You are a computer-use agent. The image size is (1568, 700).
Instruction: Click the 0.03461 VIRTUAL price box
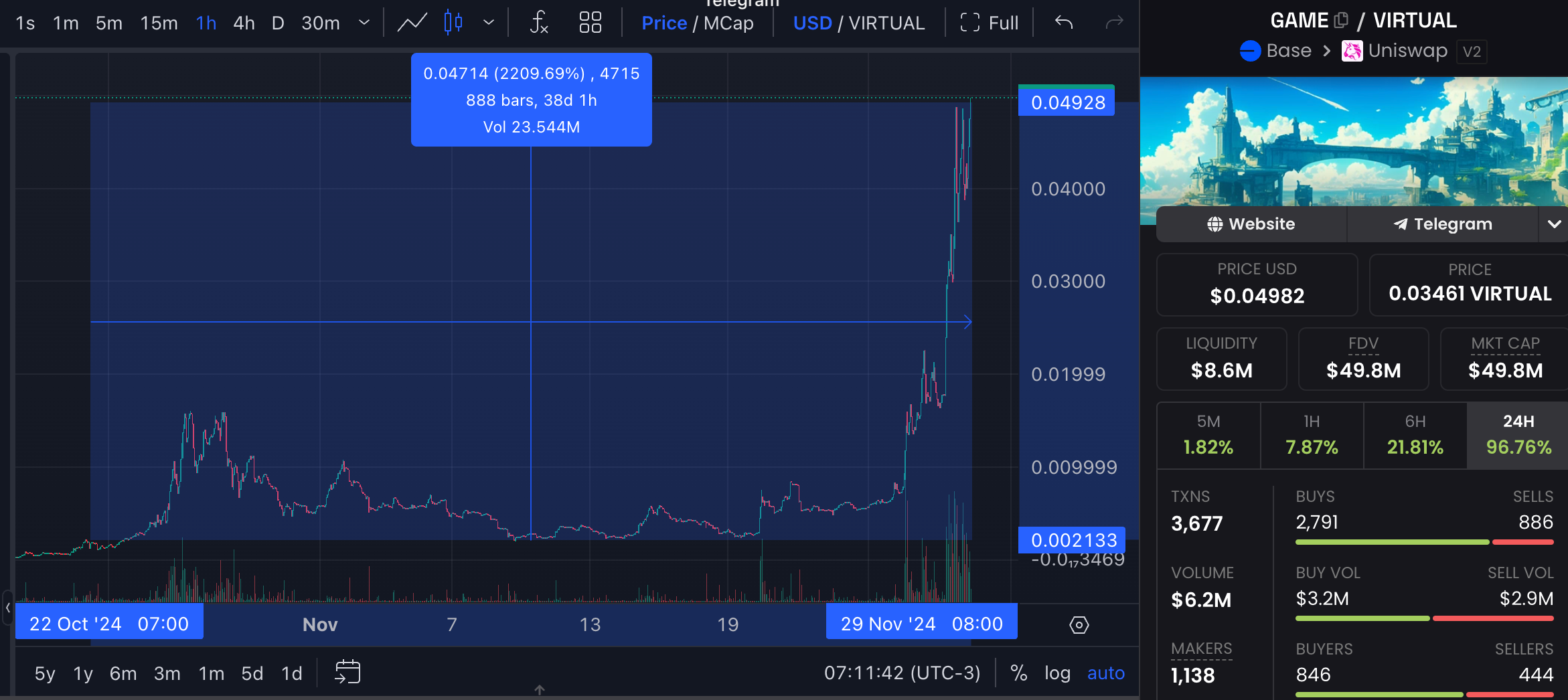[1469, 284]
